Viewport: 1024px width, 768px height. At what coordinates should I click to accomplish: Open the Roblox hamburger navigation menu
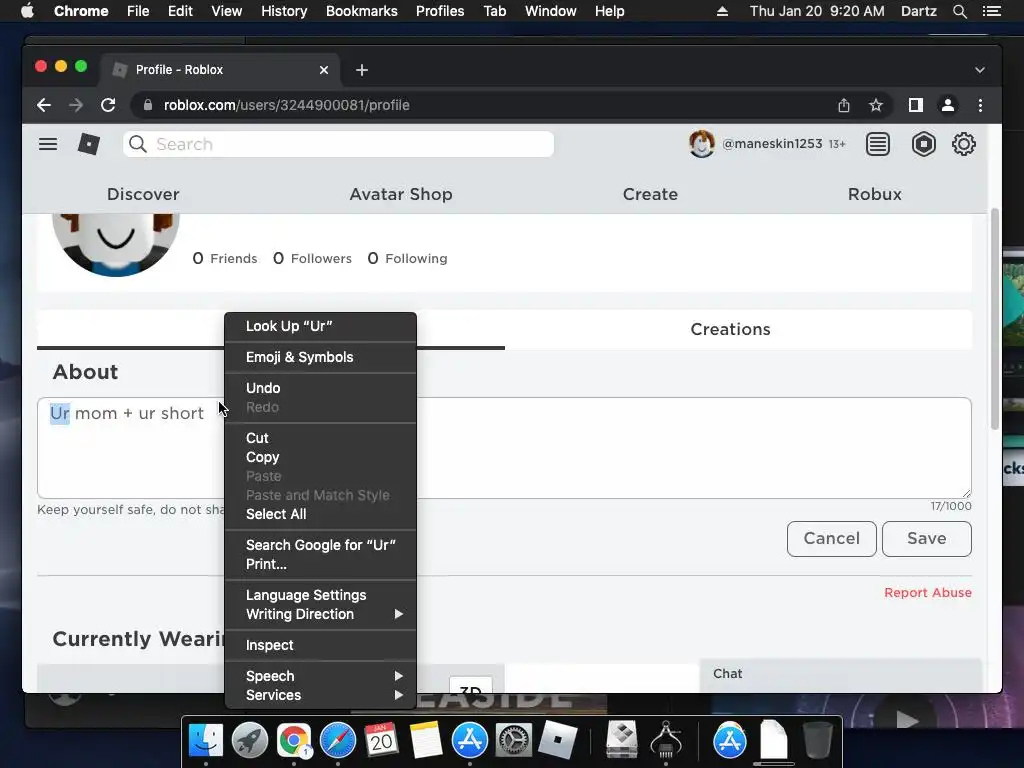(48, 144)
